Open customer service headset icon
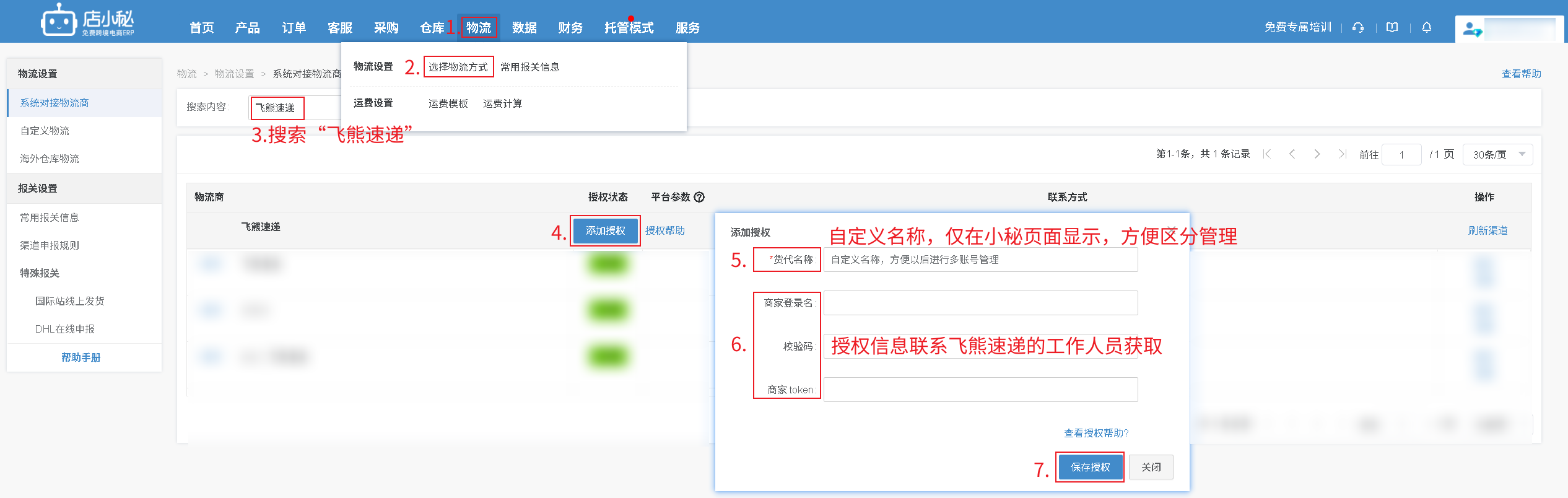This screenshot has height=498, width=1568. 1358,27
